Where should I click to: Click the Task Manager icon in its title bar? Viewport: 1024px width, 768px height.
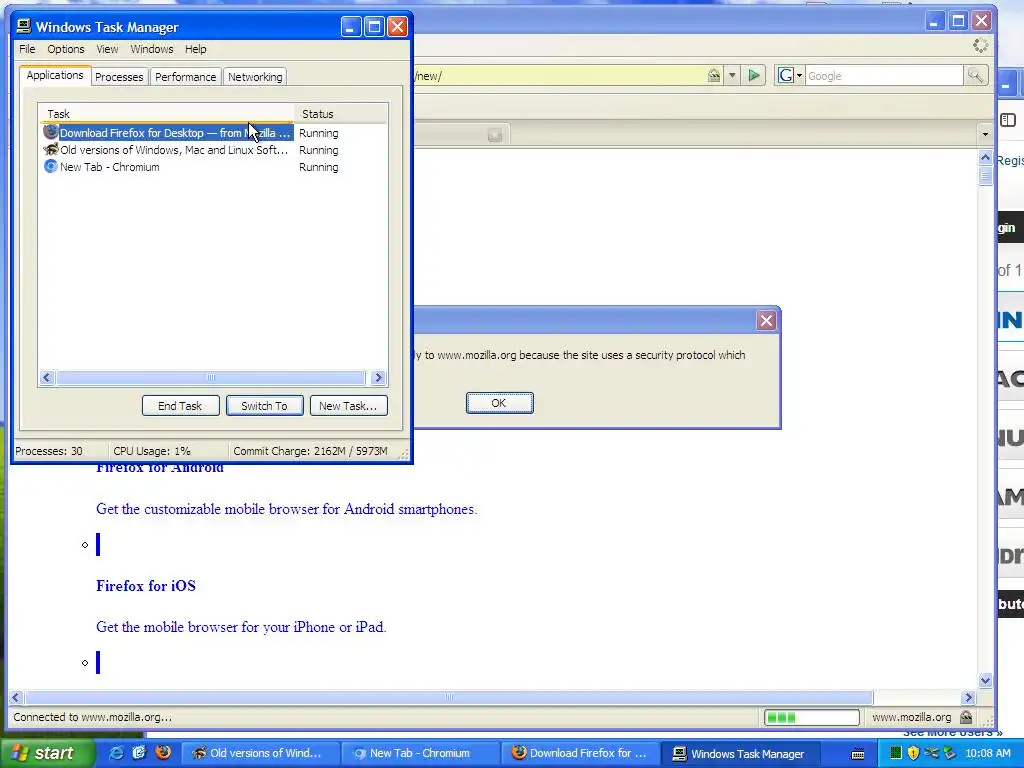coord(24,26)
